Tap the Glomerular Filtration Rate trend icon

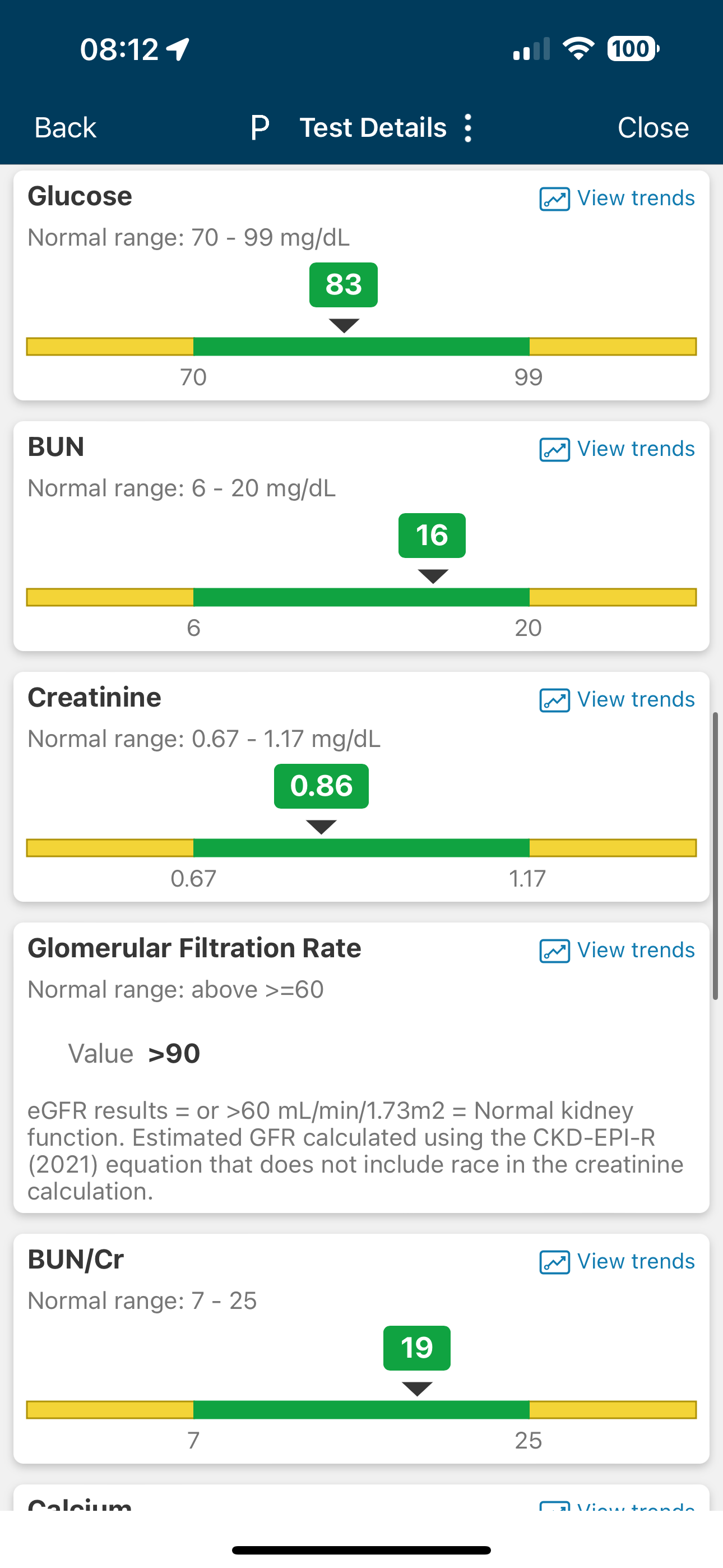click(554, 951)
